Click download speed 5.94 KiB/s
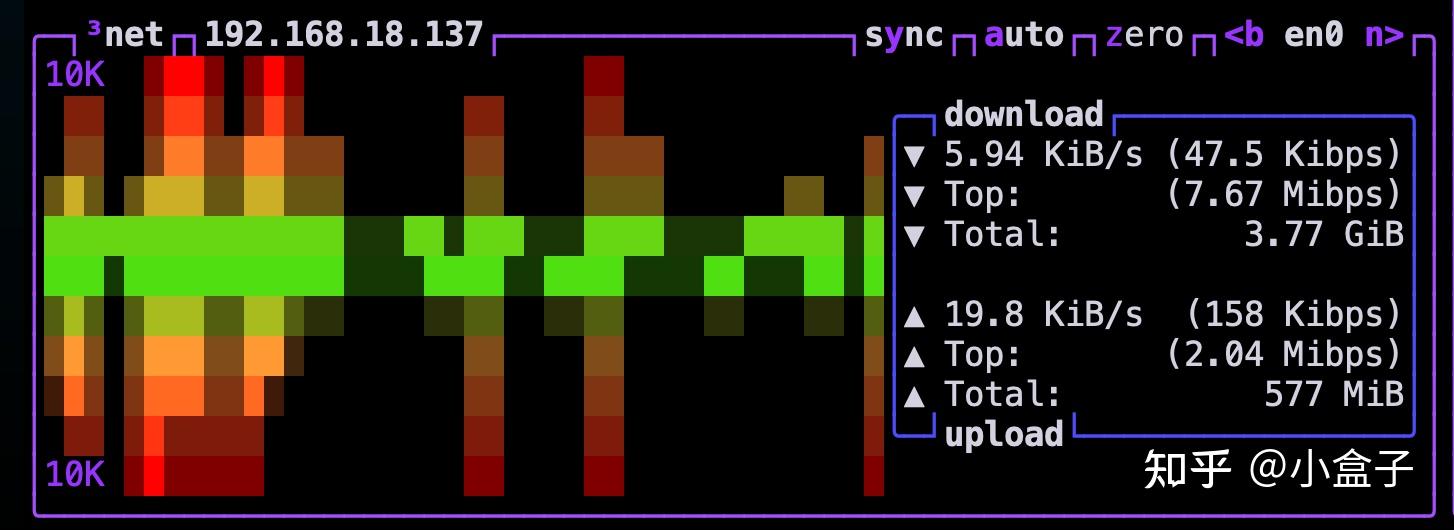 click(x=1044, y=155)
